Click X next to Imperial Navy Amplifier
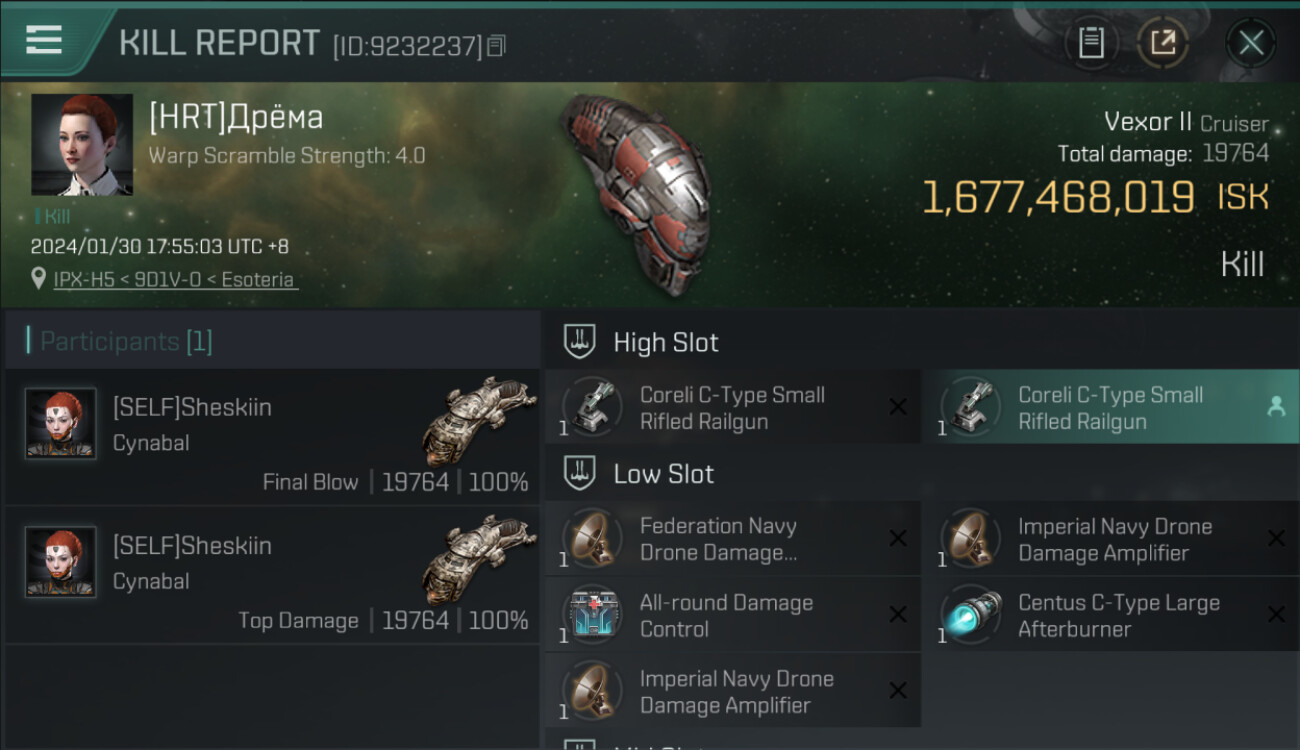The height and width of the screenshot is (750, 1300). (1276, 538)
